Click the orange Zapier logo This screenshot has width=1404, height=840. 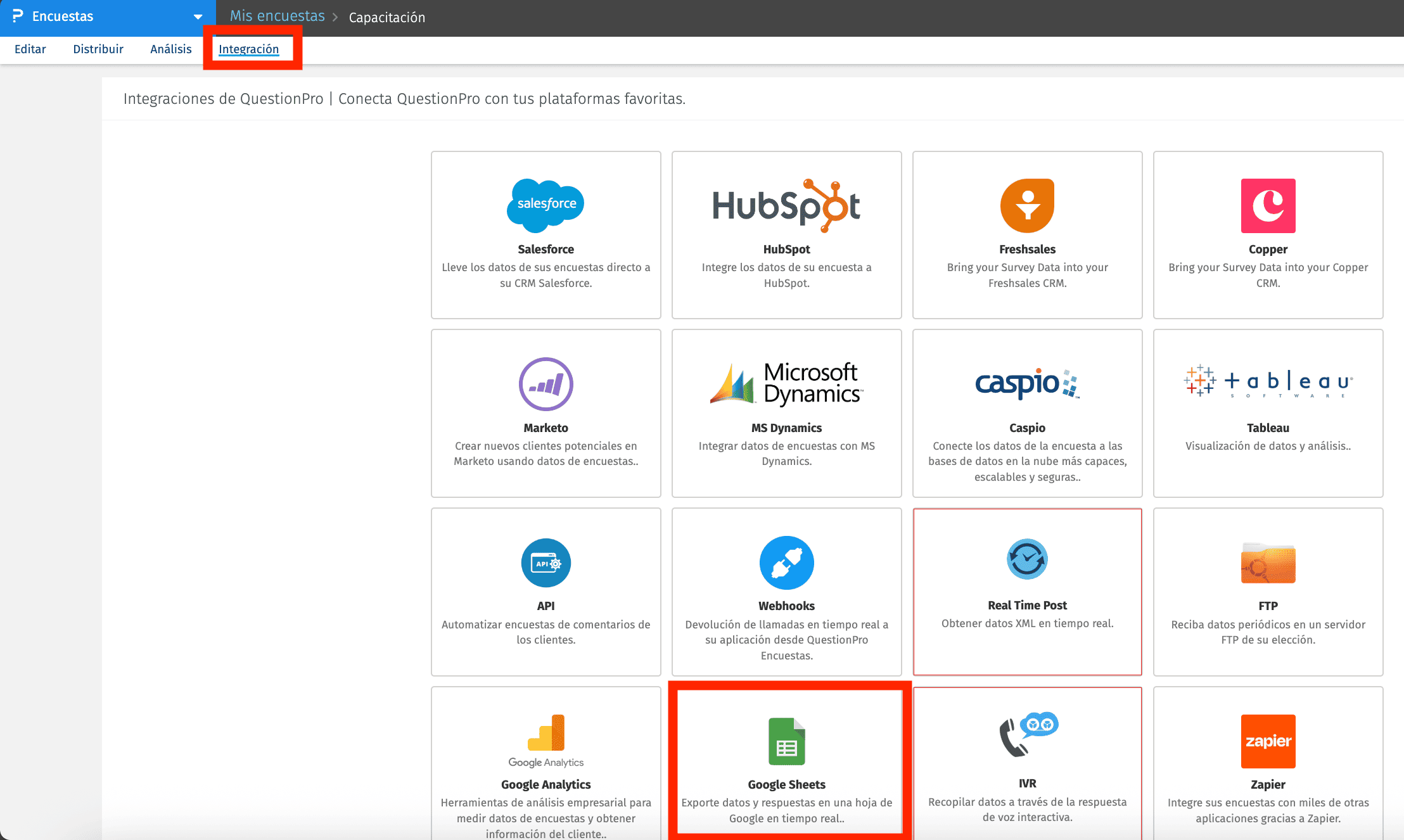(1268, 741)
